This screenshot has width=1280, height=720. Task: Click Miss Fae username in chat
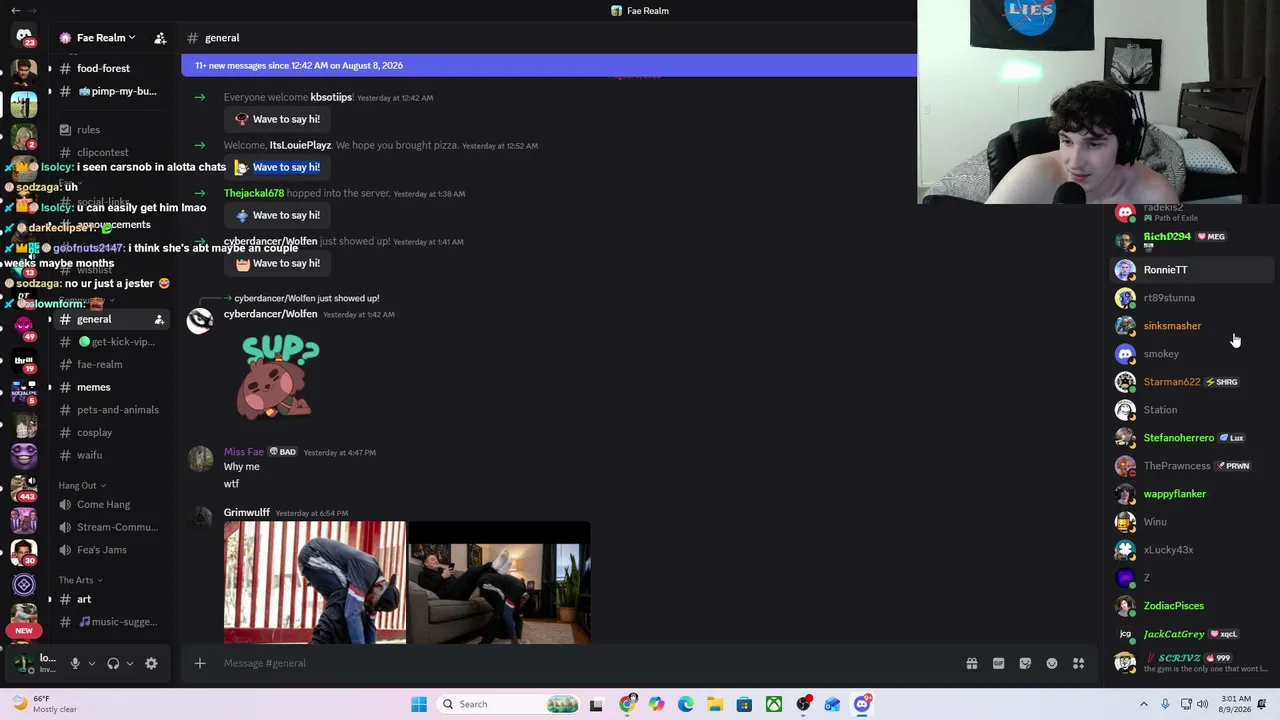(x=244, y=452)
